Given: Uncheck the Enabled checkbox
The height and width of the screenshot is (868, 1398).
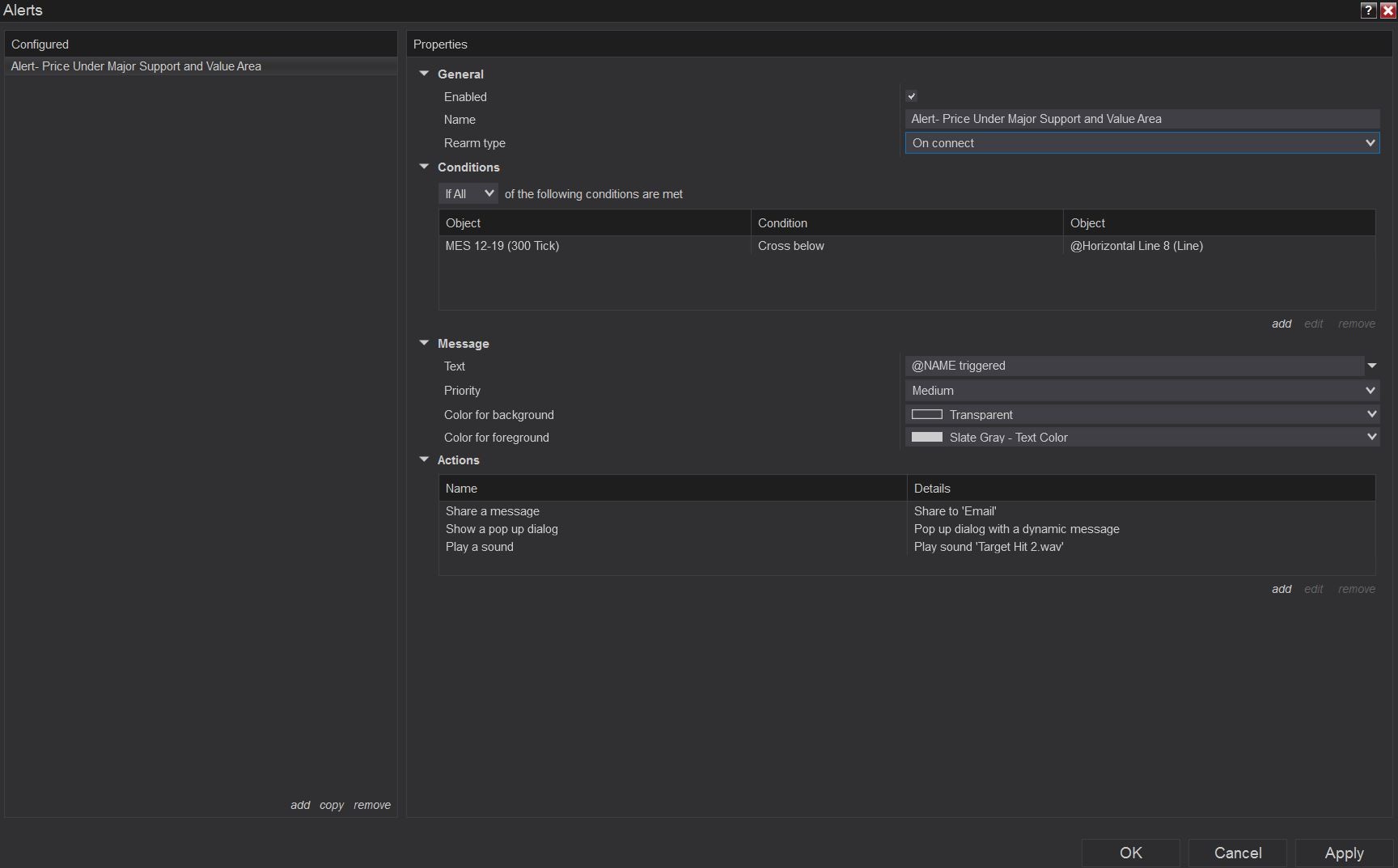Looking at the screenshot, I should coord(912,96).
